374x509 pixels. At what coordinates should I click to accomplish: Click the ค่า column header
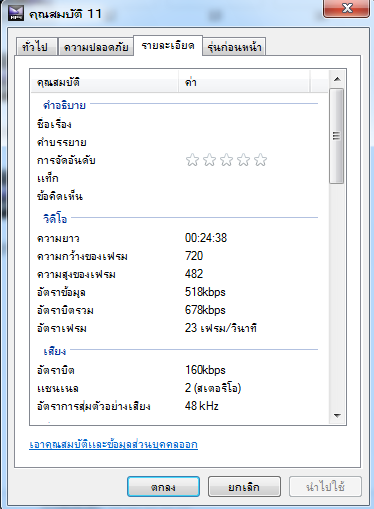[244, 82]
